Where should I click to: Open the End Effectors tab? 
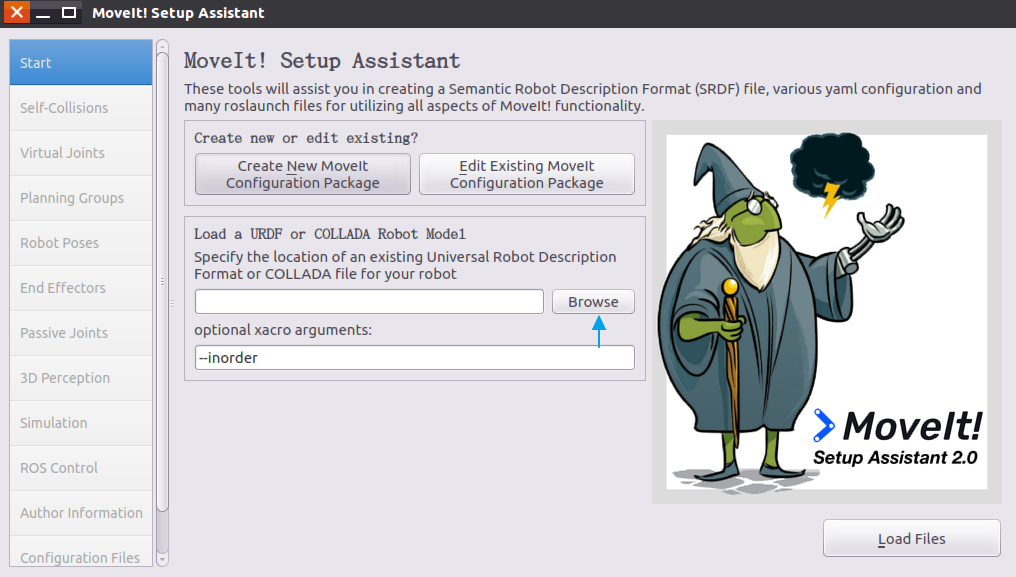(81, 288)
